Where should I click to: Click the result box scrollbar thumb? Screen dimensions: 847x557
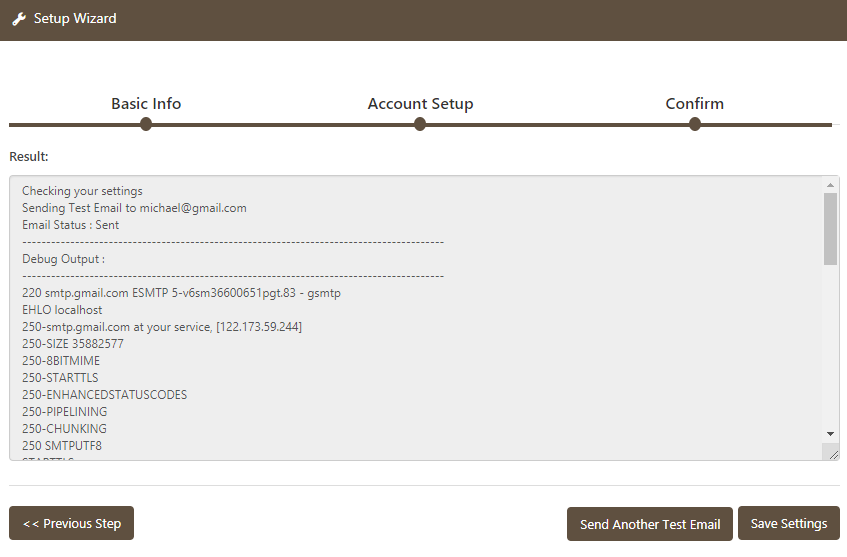tap(831, 229)
